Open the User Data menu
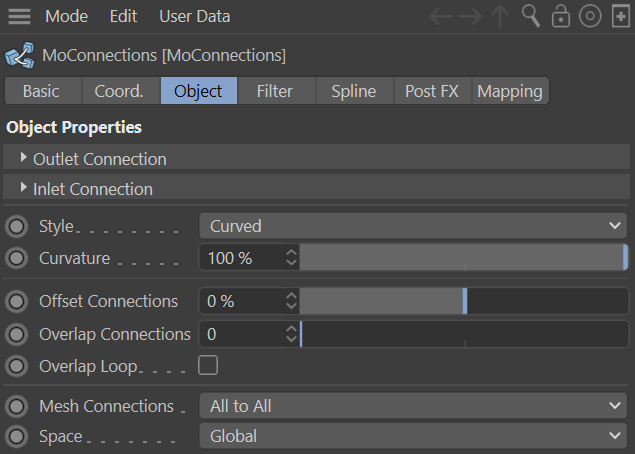 click(x=194, y=17)
